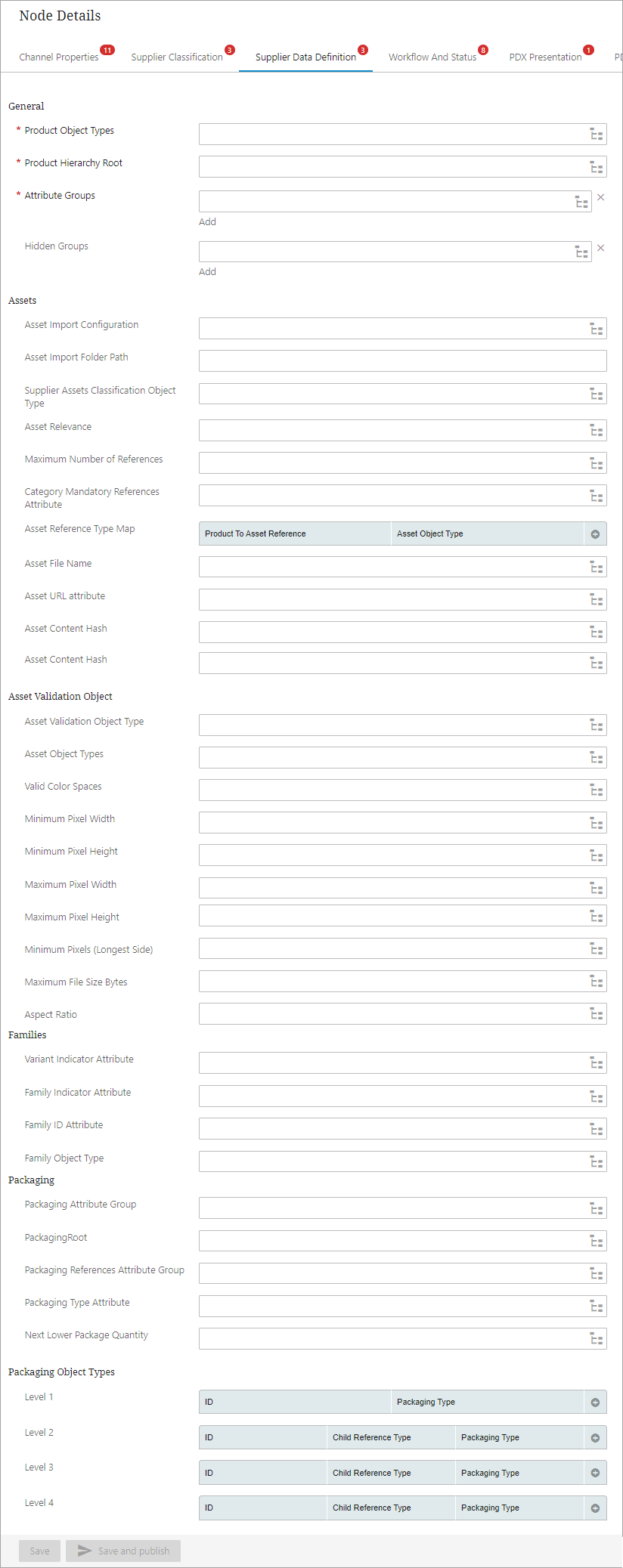Remove the Hidden Groups entry with X
This screenshot has height=1568, width=623.
tap(601, 248)
